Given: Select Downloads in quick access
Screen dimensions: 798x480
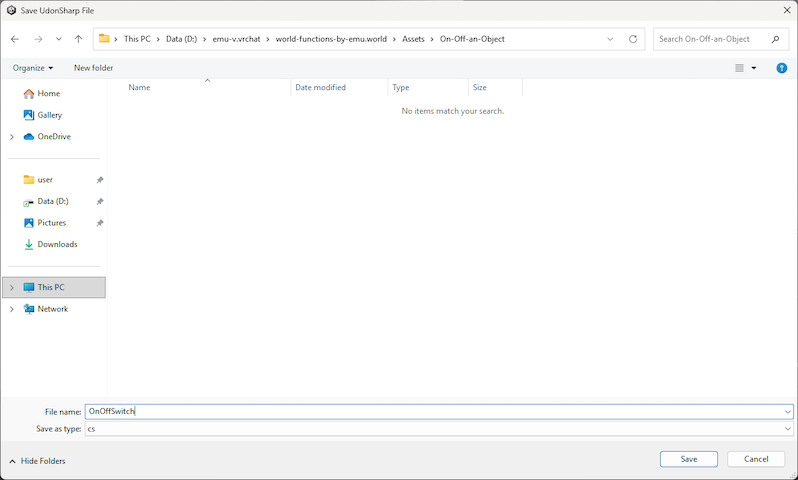Looking at the screenshot, I should (x=57, y=244).
